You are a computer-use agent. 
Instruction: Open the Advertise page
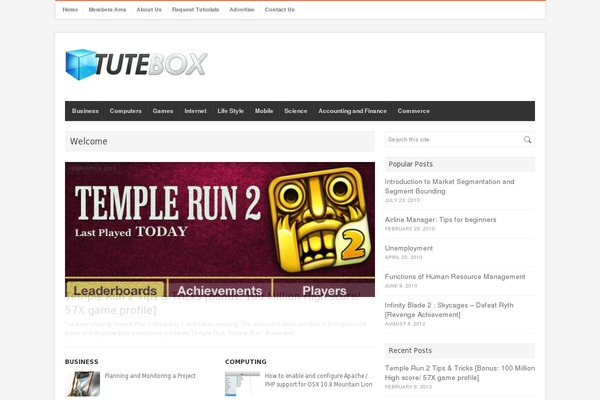(242, 10)
